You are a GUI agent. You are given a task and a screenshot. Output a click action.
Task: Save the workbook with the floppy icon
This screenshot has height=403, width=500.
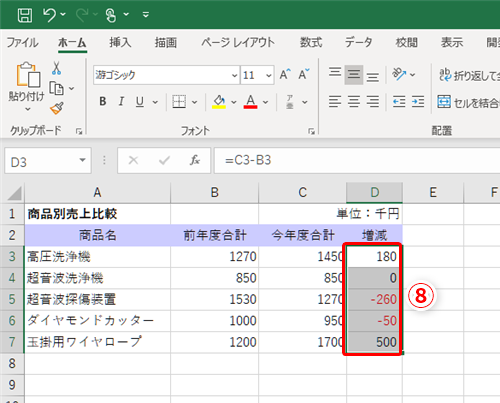[25, 15]
